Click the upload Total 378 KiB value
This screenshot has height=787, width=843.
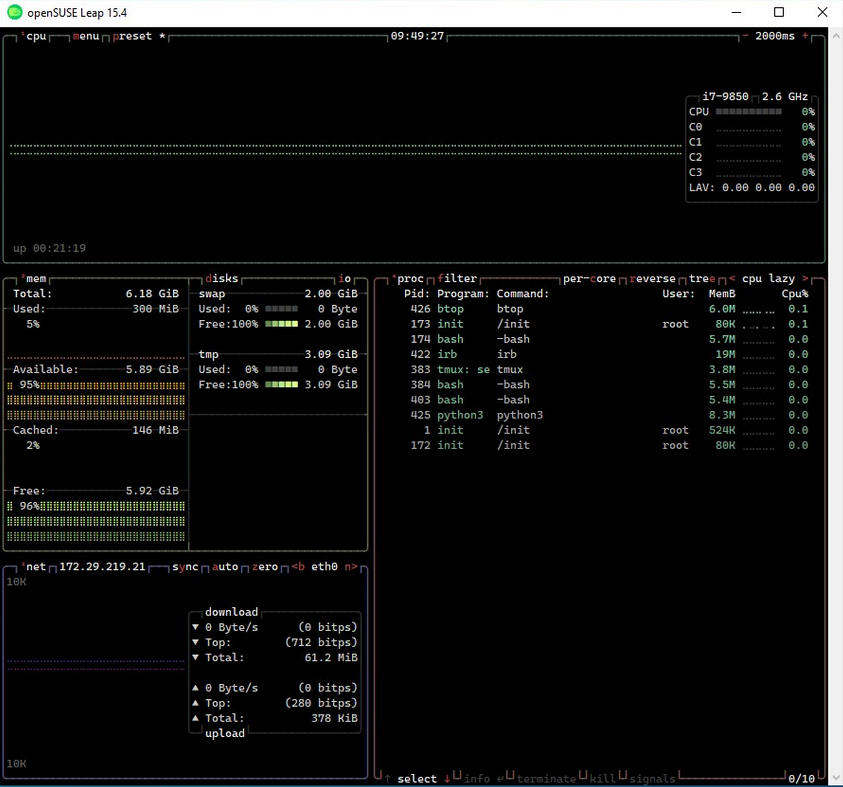[x=334, y=718]
